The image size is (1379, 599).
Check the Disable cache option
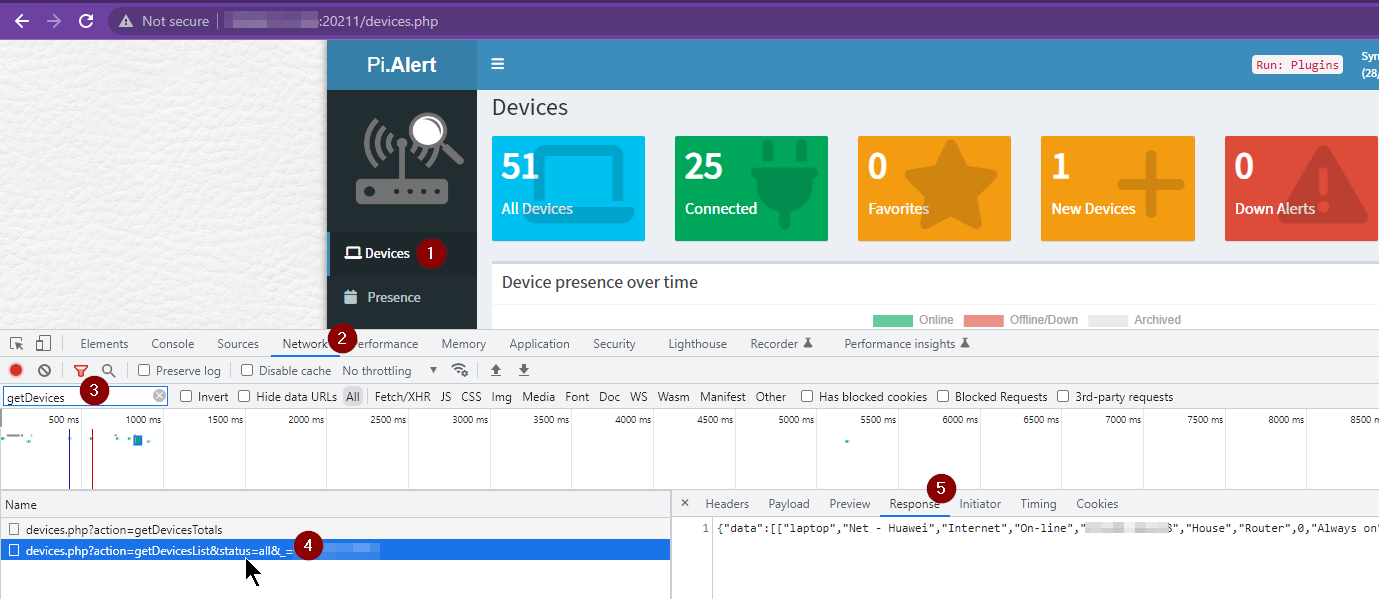245,370
